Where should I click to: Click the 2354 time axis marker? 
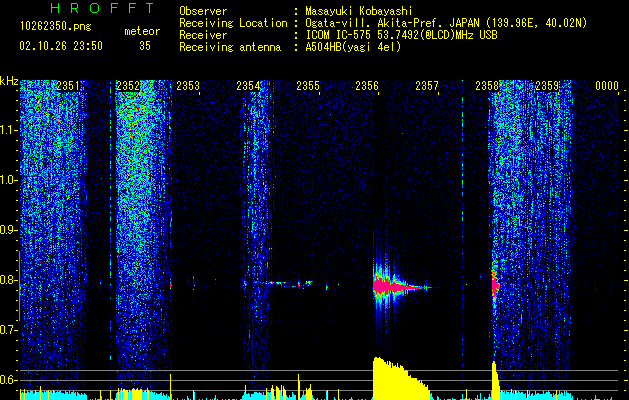[248, 86]
